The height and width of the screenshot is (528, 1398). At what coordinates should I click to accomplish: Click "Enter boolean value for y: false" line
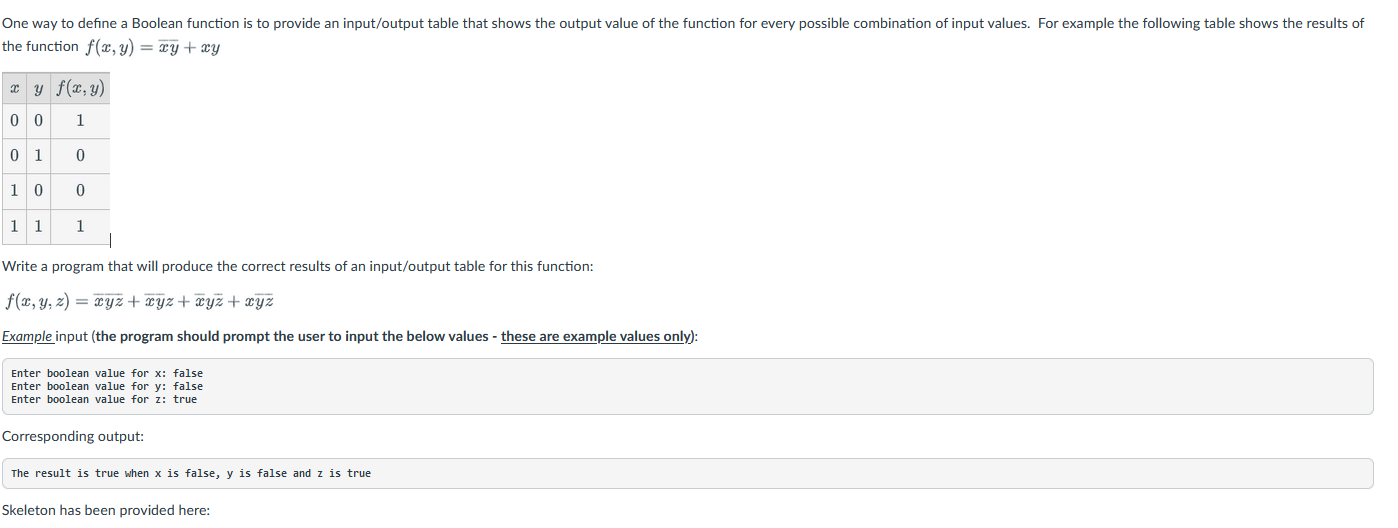coord(107,386)
